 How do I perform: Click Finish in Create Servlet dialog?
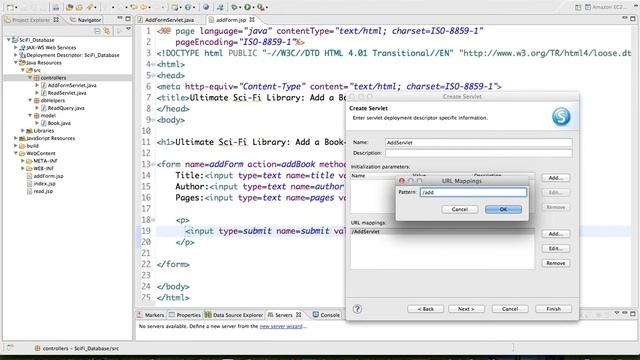[x=553, y=309]
